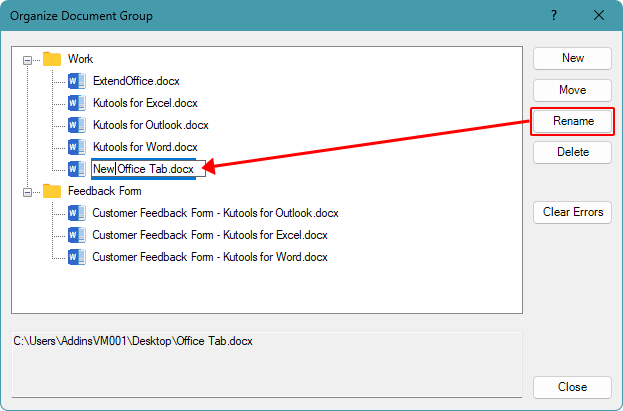
Task: Click the Rename button
Action: coord(572,121)
